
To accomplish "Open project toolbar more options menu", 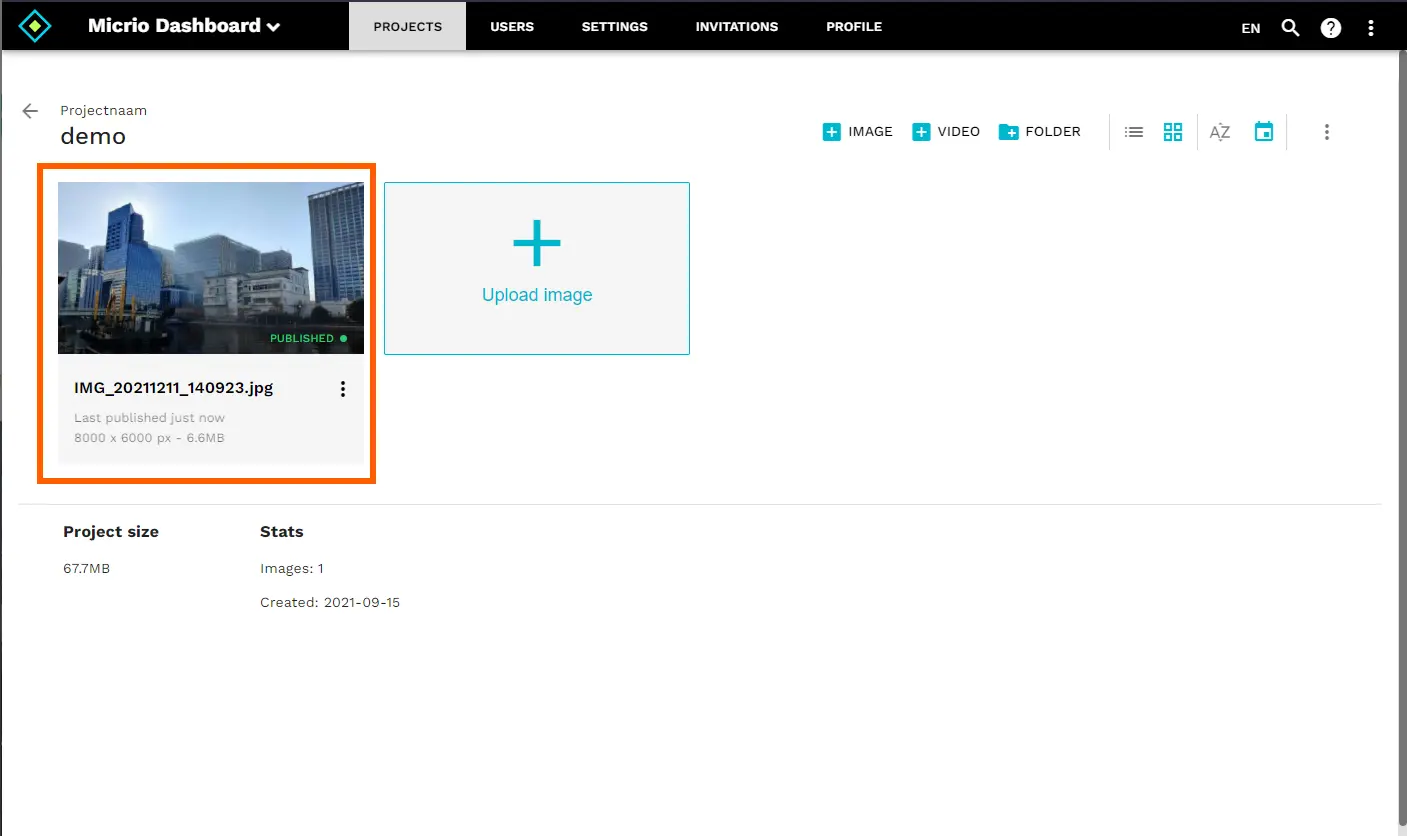I will click(1326, 132).
